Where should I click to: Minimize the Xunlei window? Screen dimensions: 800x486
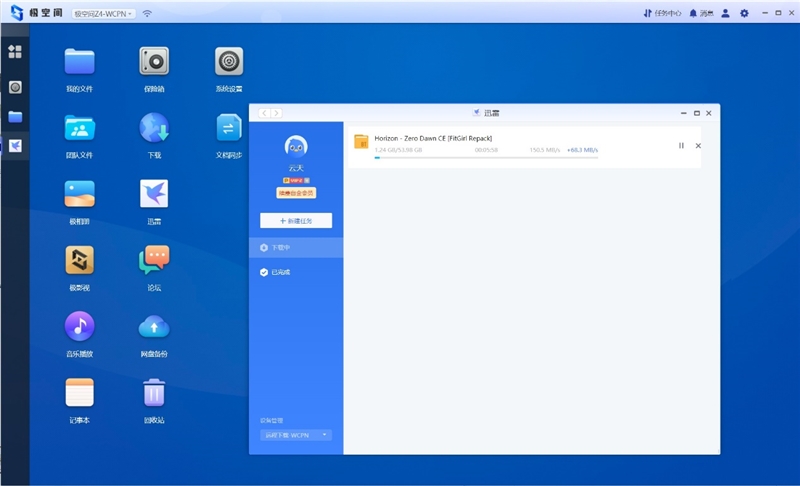684,113
